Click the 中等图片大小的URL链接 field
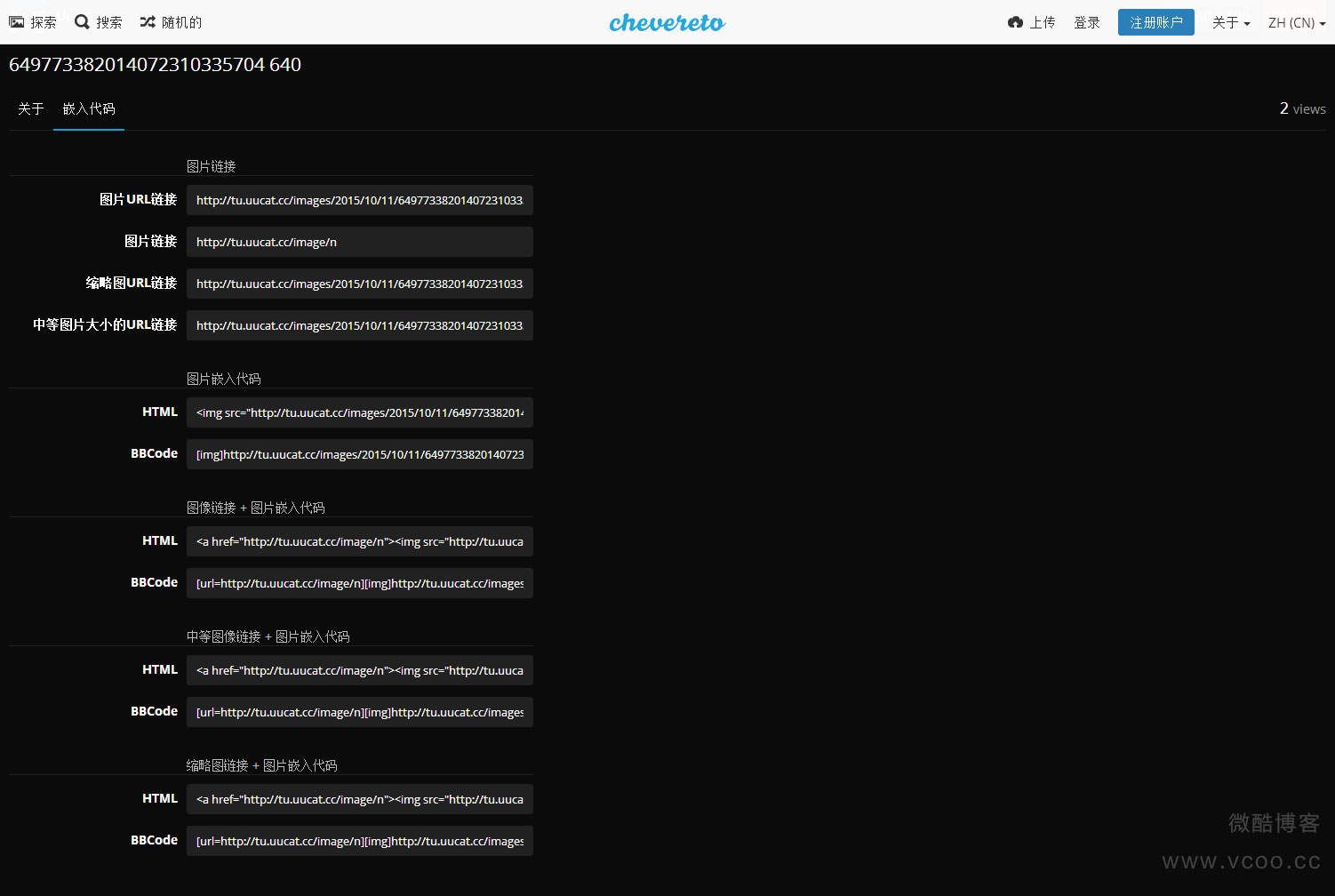Image resolution: width=1335 pixels, height=896 pixels. coord(359,325)
